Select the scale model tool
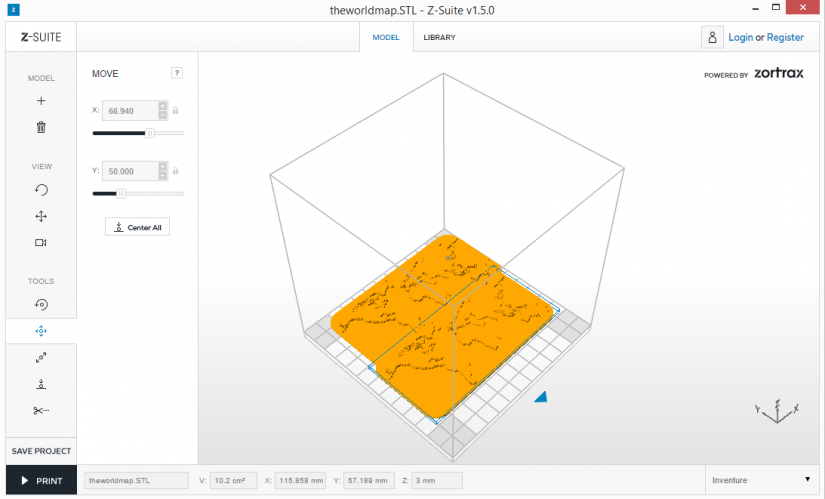The height and width of the screenshot is (499, 825). click(41, 357)
